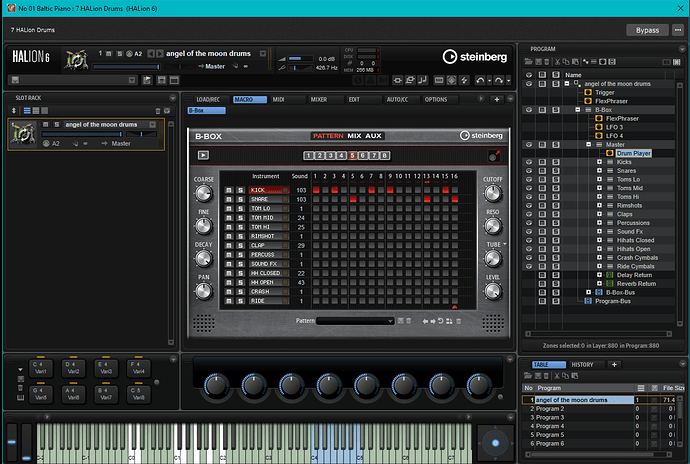The height and width of the screenshot is (464, 690).
Task: Disable SNARE step 5 in the pattern grid
Action: pyautogui.click(x=353, y=199)
